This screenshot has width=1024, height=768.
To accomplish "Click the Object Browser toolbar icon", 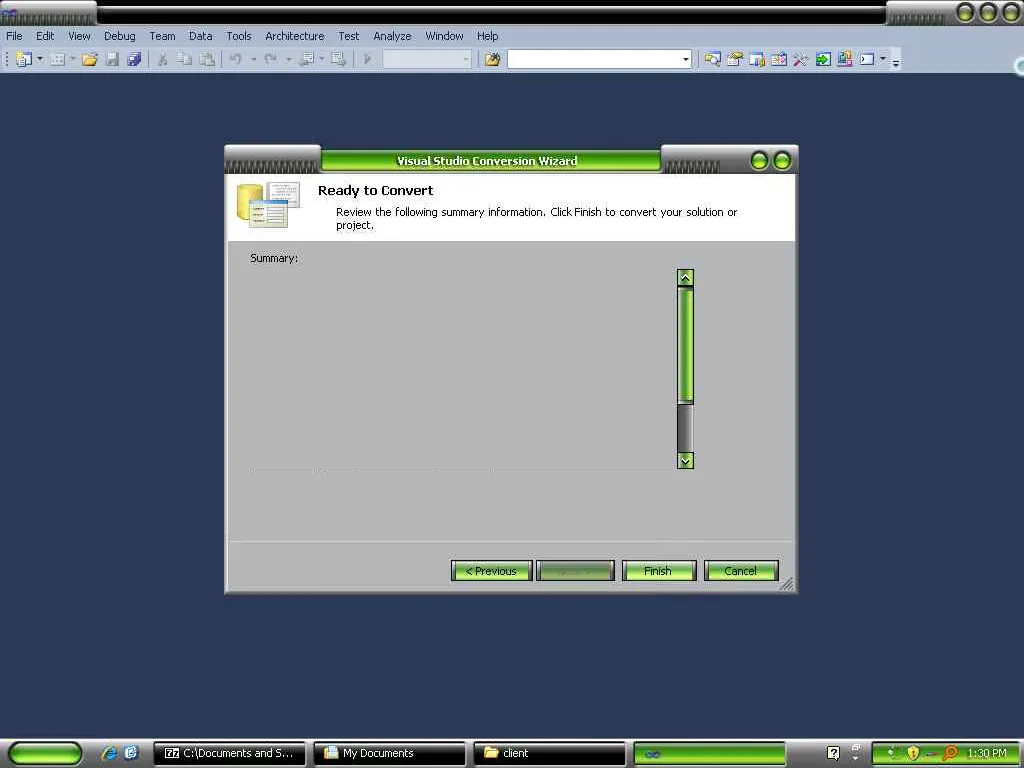I will (x=778, y=59).
